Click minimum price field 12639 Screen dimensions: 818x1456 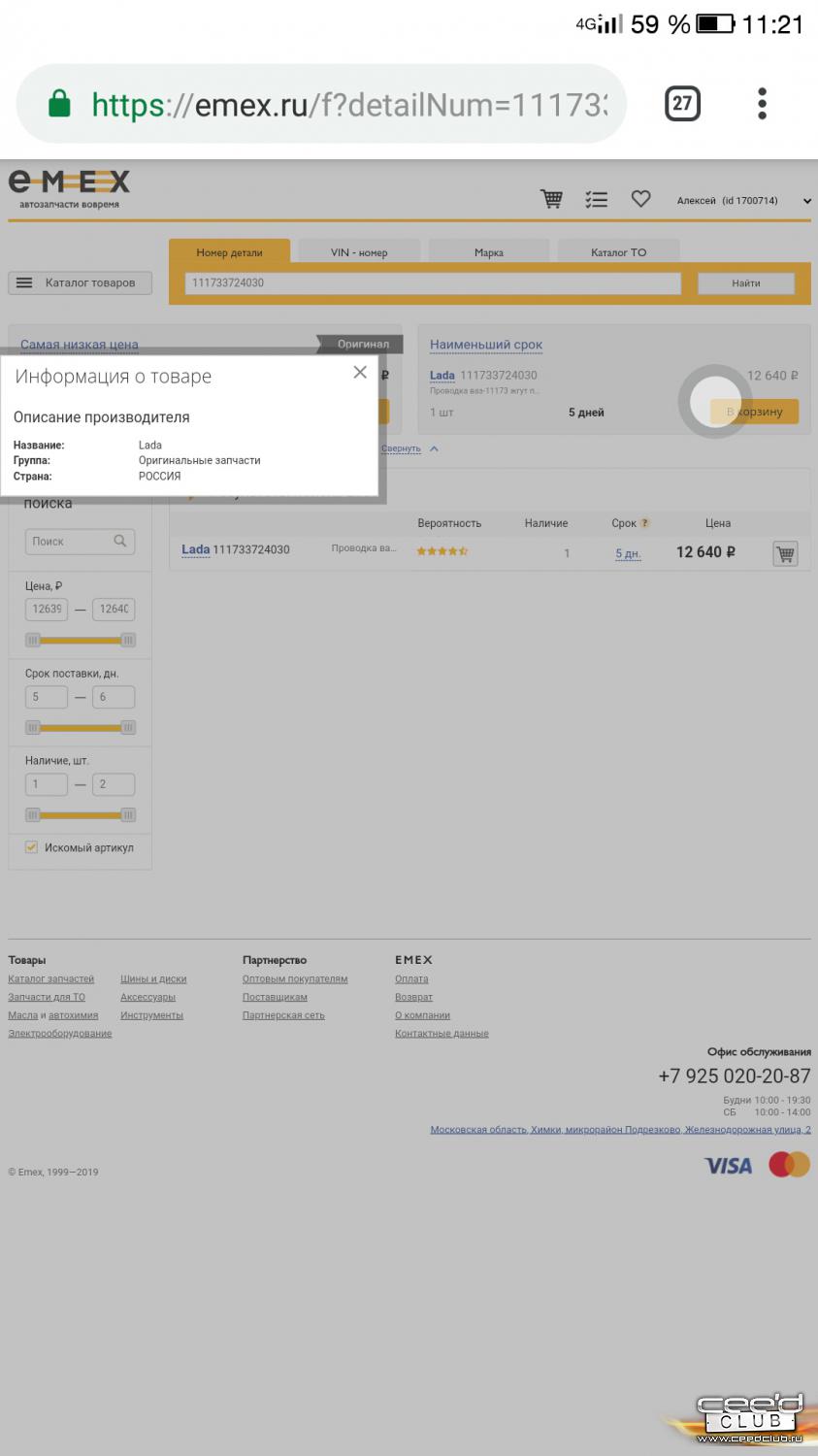47,610
